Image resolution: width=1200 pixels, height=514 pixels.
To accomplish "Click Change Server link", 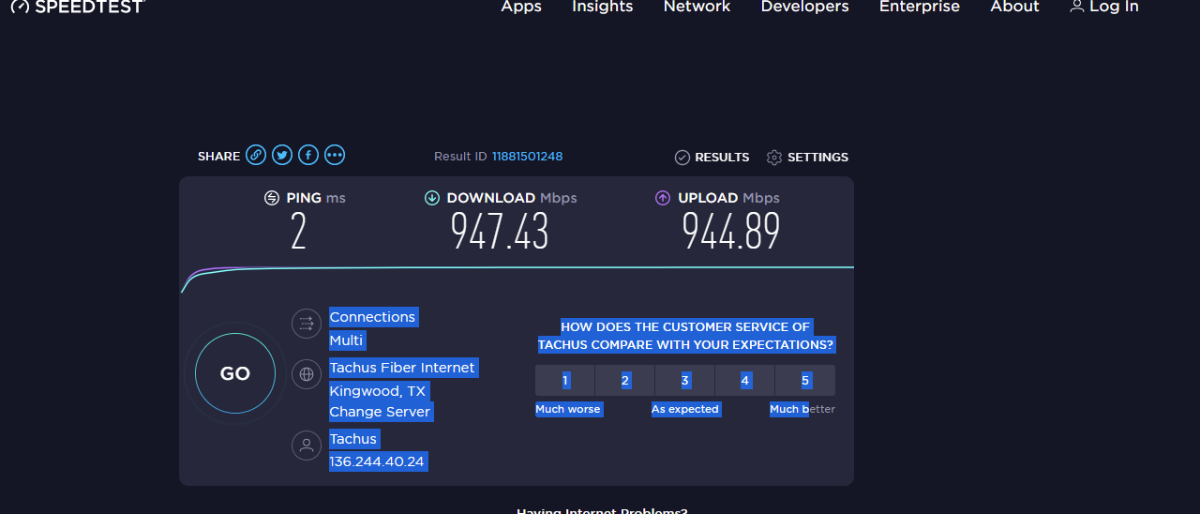I will (x=380, y=412).
